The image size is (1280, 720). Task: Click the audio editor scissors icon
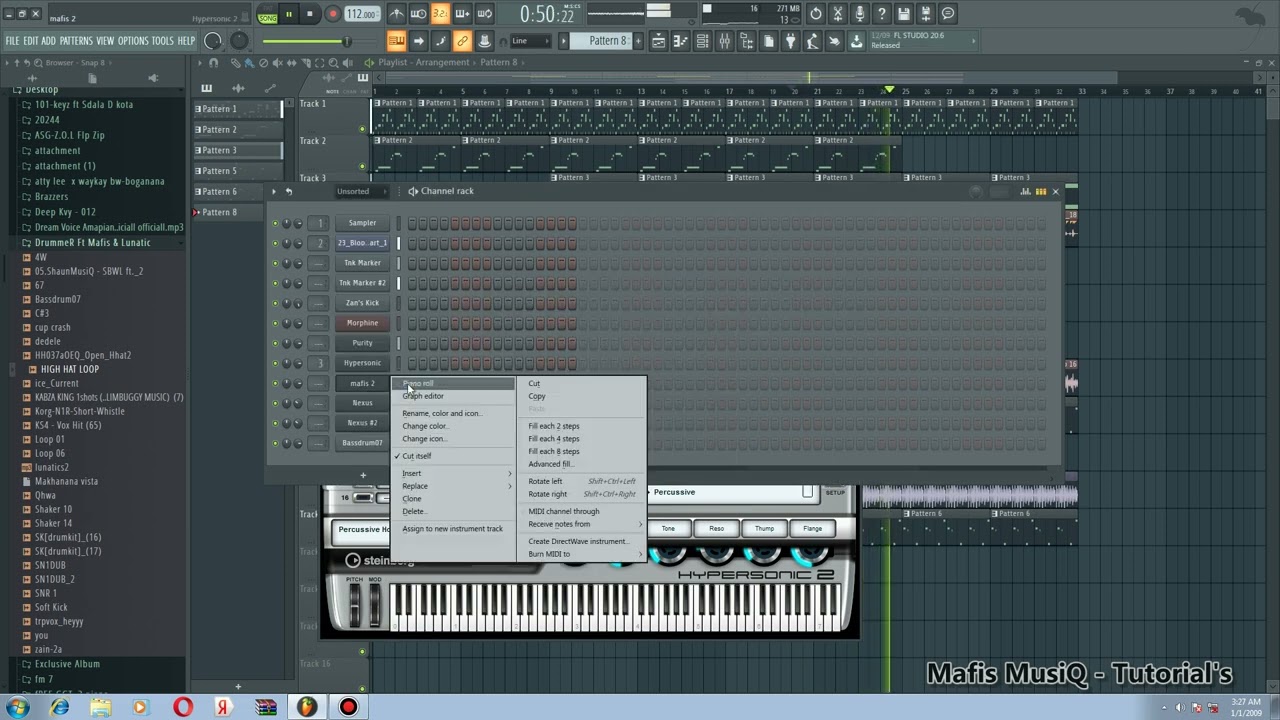coord(838,14)
